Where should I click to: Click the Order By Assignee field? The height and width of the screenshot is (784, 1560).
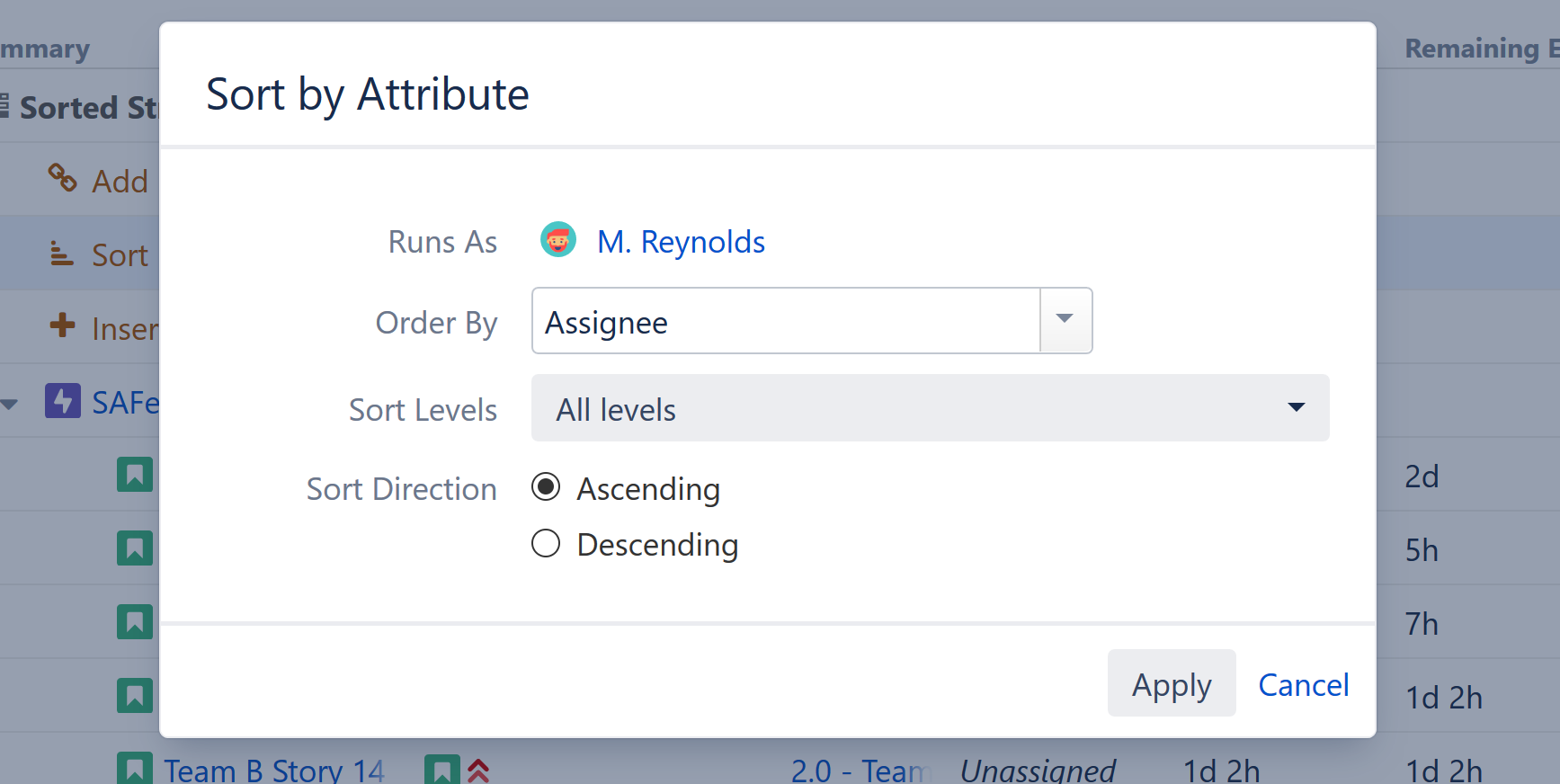[x=785, y=321]
